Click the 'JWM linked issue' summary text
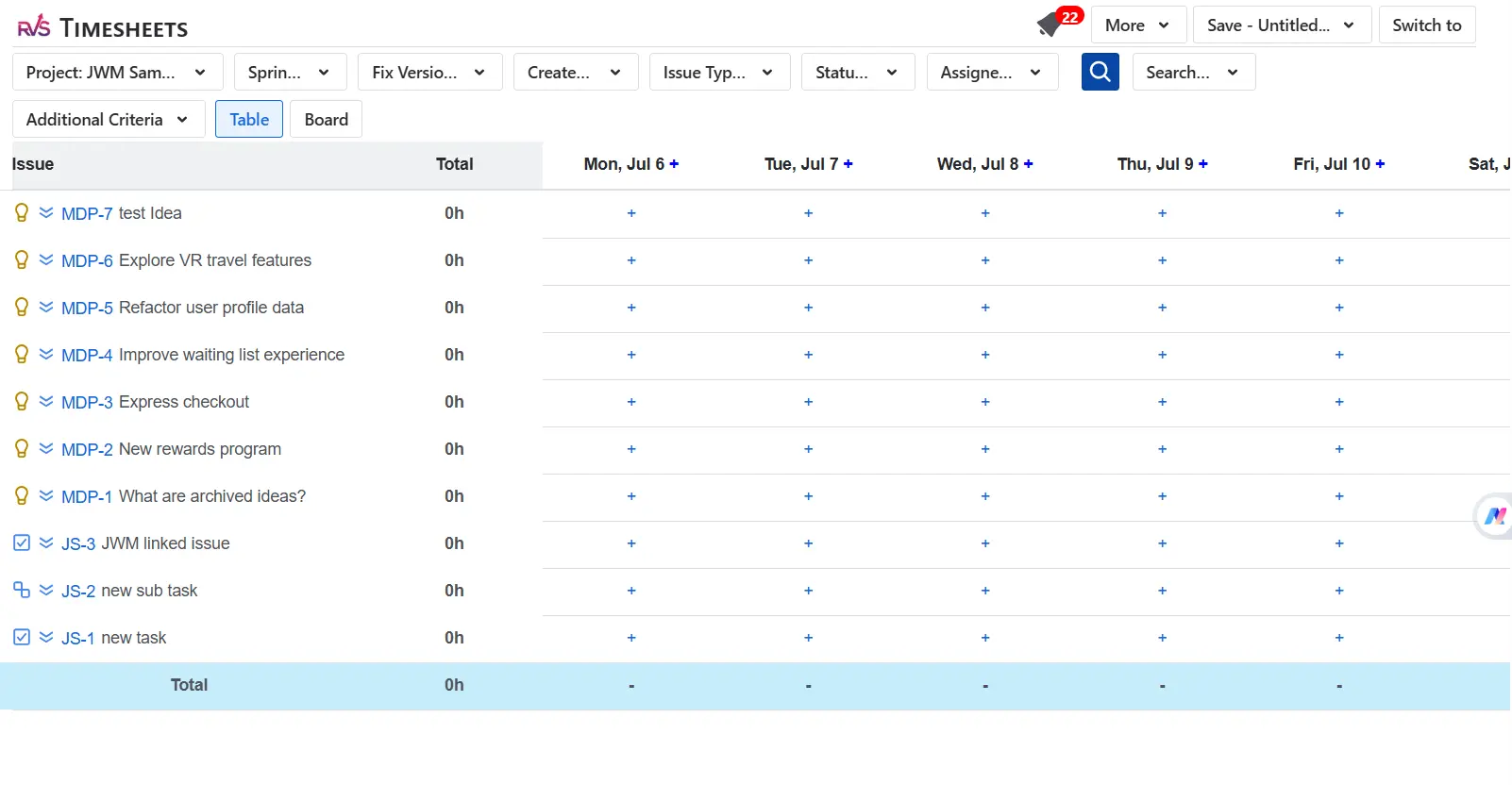Viewport: 1512px width, 785px height. pos(165,543)
